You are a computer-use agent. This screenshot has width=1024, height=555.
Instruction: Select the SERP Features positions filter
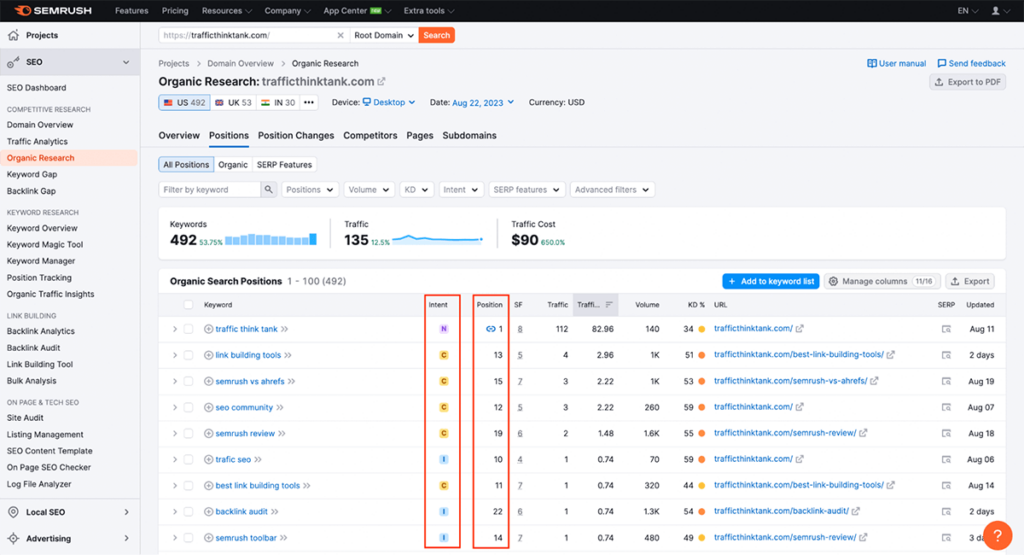[284, 165]
